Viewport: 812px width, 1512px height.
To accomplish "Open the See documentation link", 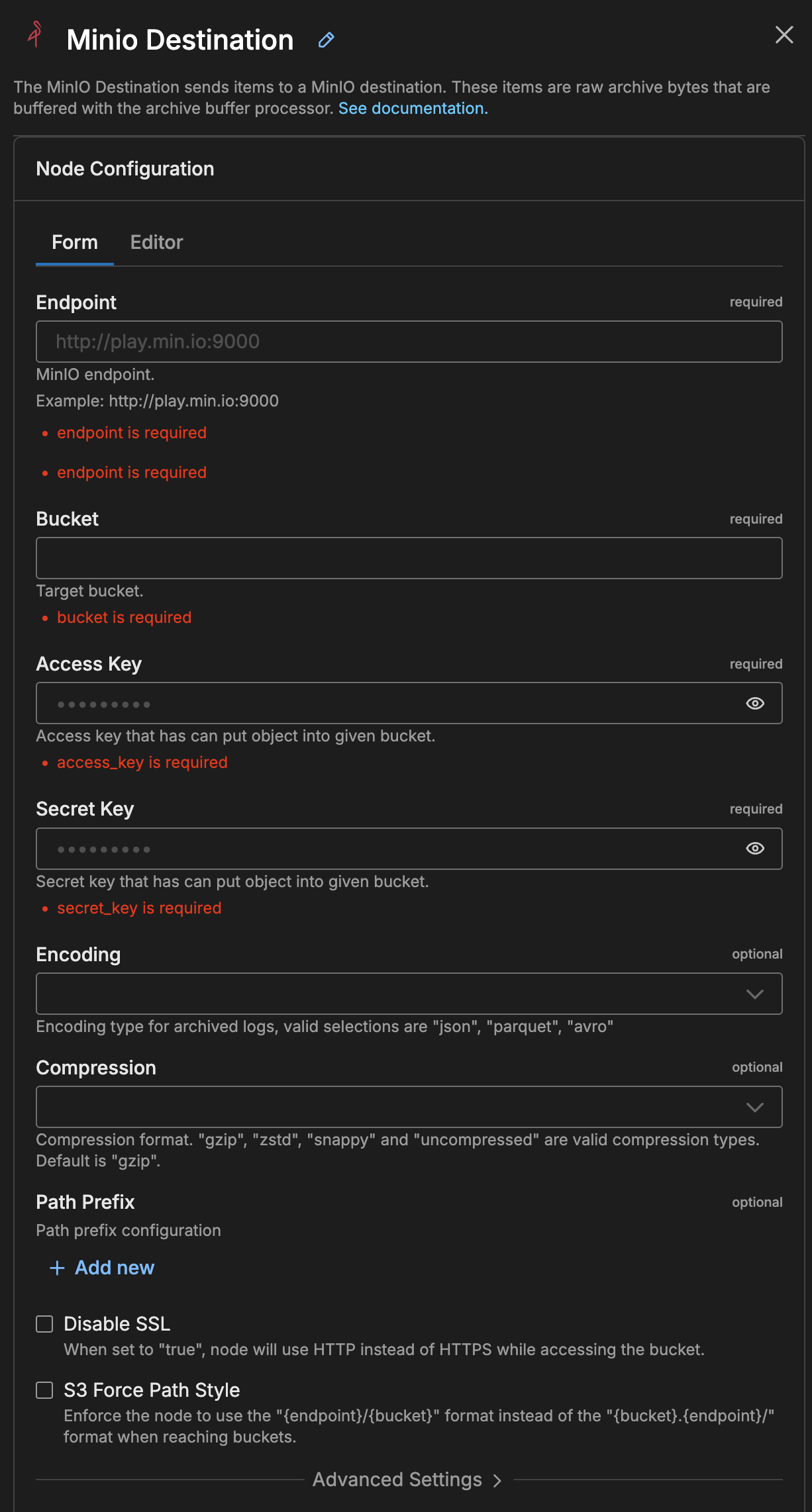I will pos(413,109).
